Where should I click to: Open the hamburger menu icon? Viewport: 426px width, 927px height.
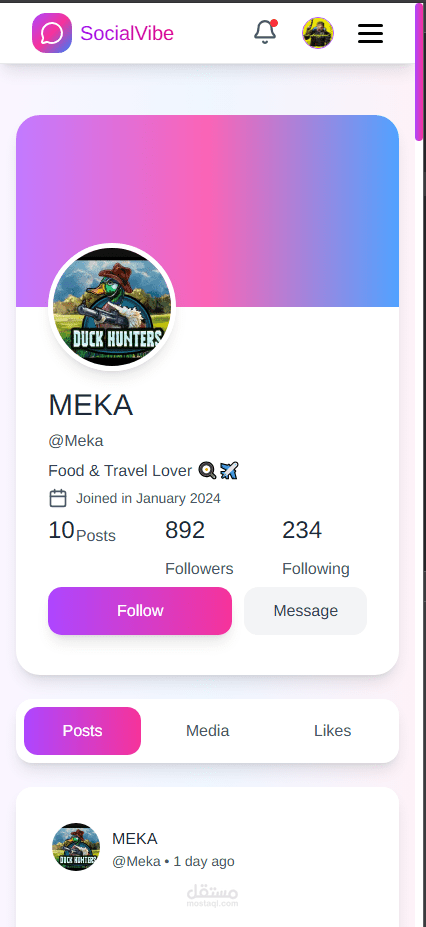[370, 33]
